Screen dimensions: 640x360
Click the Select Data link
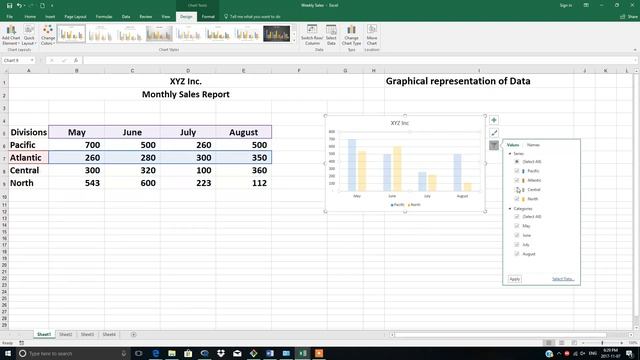click(563, 279)
